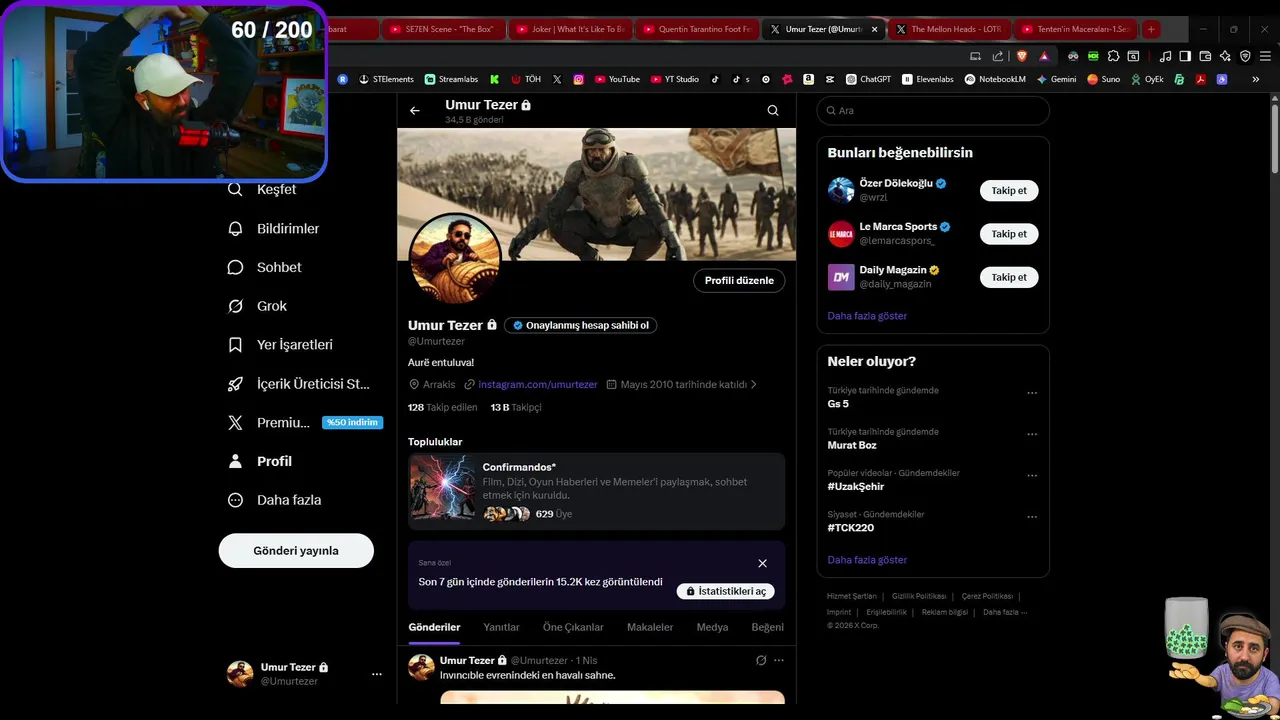Open the three-dot menu on the 1 Nis post
The width and height of the screenshot is (1280, 720).
click(779, 660)
